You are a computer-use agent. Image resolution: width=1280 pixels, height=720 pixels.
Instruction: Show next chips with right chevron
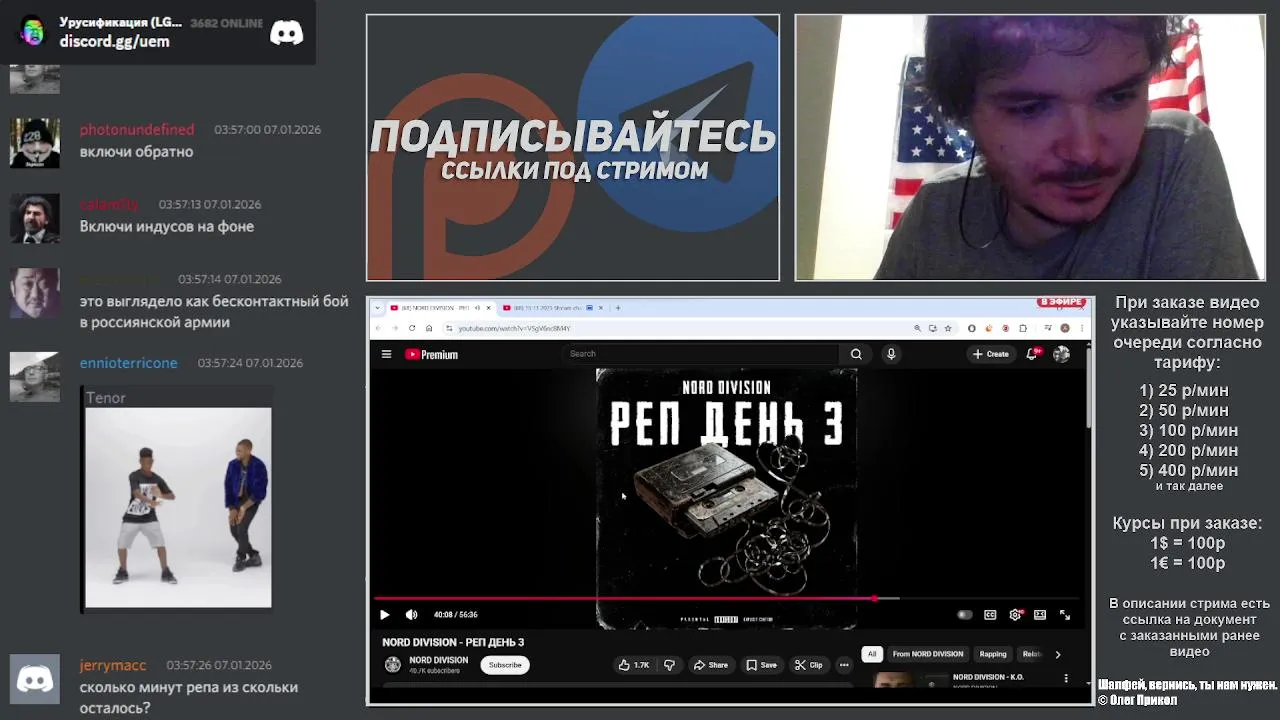click(1058, 654)
